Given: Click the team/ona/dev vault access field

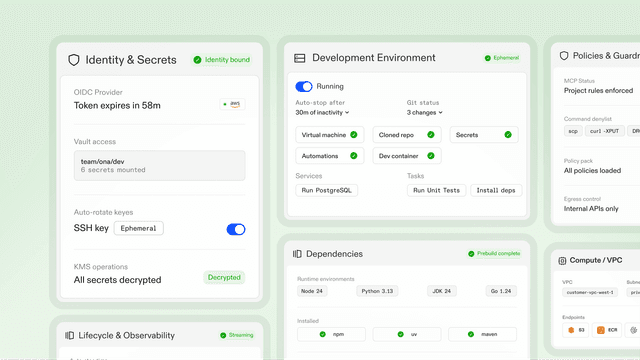Looking at the screenshot, I should tap(160, 166).
